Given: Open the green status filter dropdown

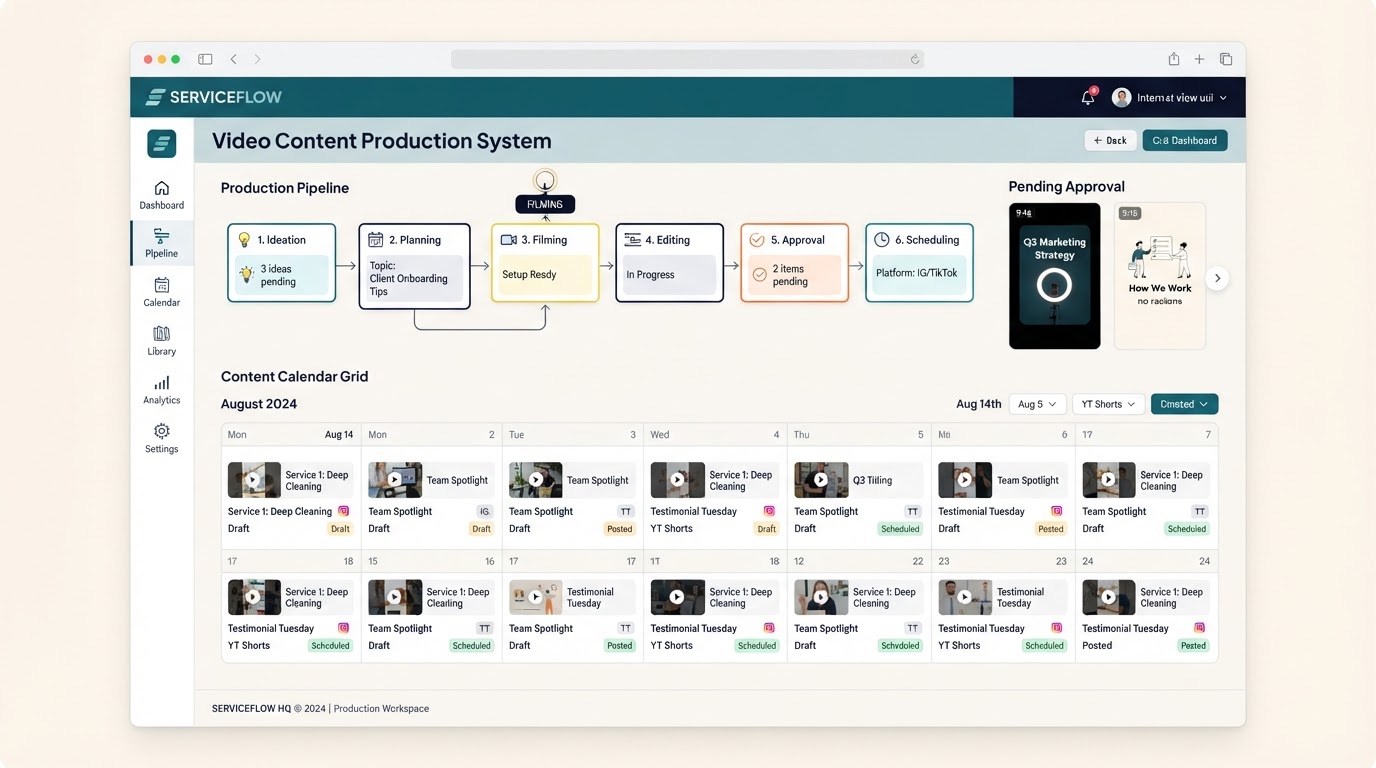Looking at the screenshot, I should click(x=1184, y=404).
